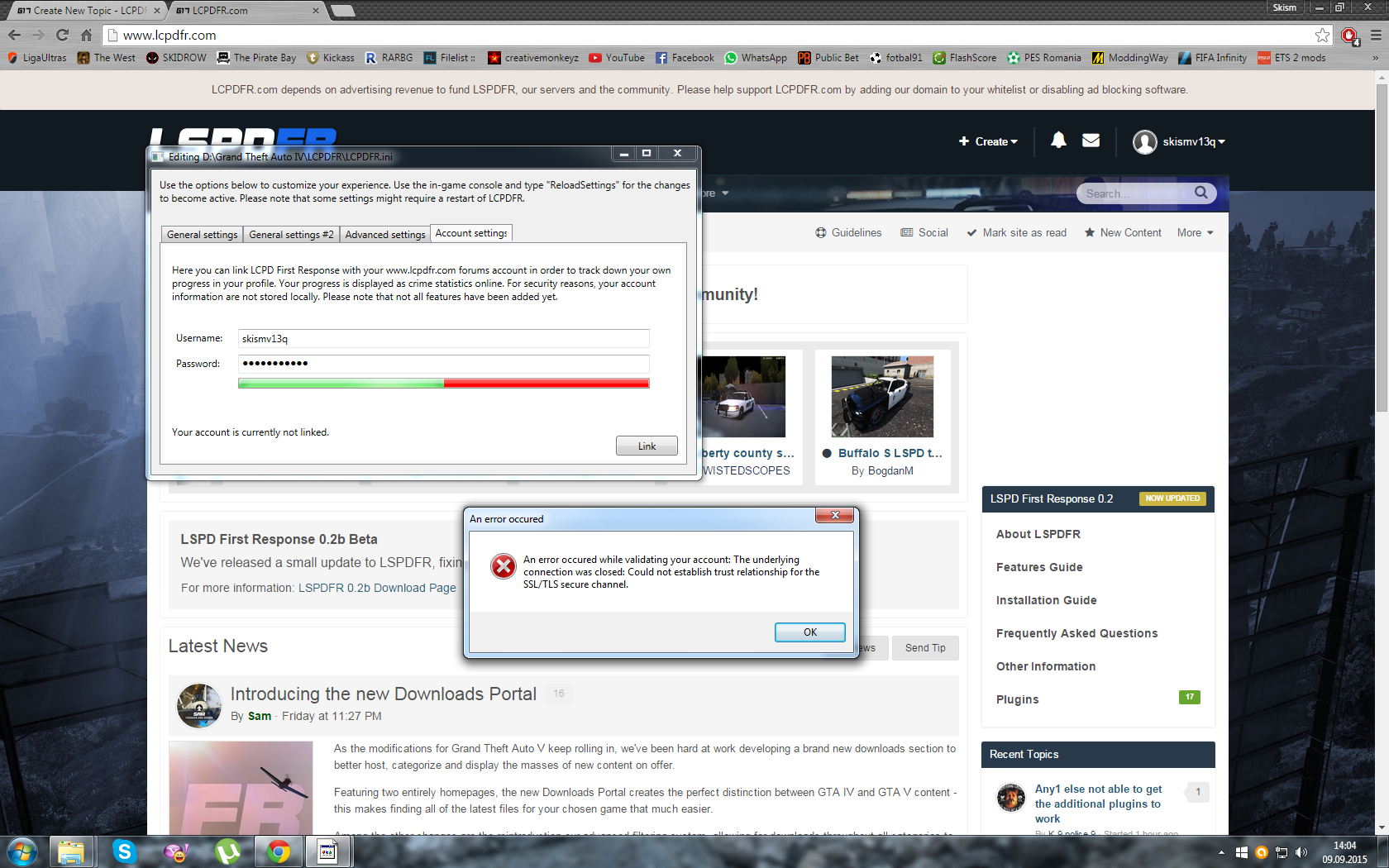Click the Link button in settings dialog
Screen dimensions: 1389x868
point(647,446)
